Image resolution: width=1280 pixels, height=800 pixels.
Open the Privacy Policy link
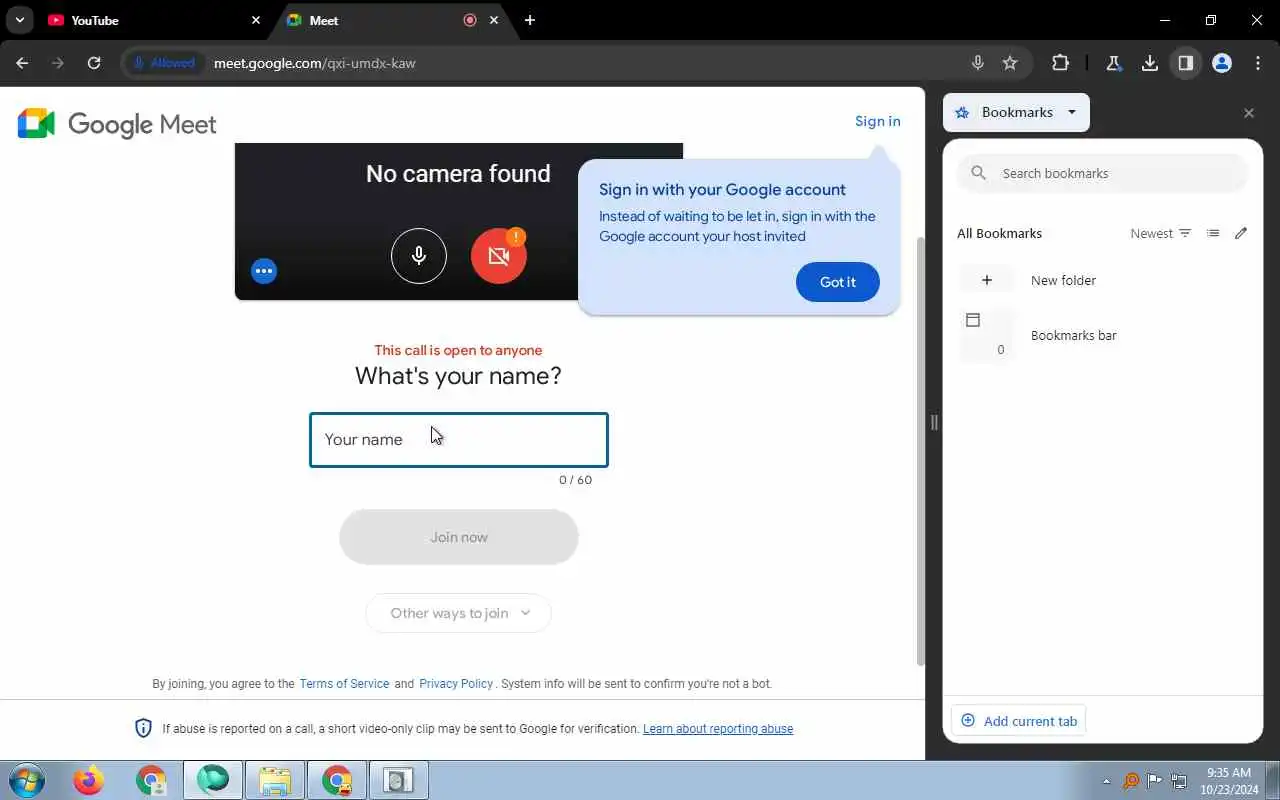456,684
